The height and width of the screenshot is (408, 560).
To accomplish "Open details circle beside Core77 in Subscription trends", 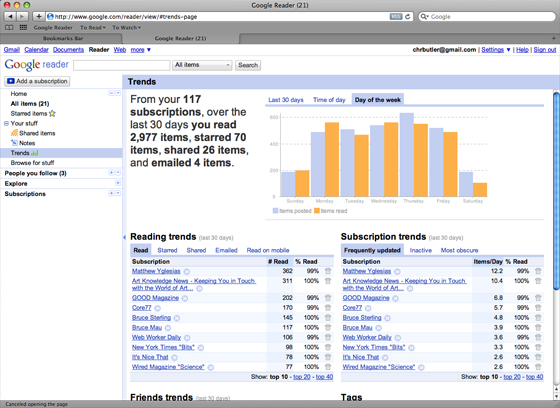I will pyautogui.click(x=368, y=308).
